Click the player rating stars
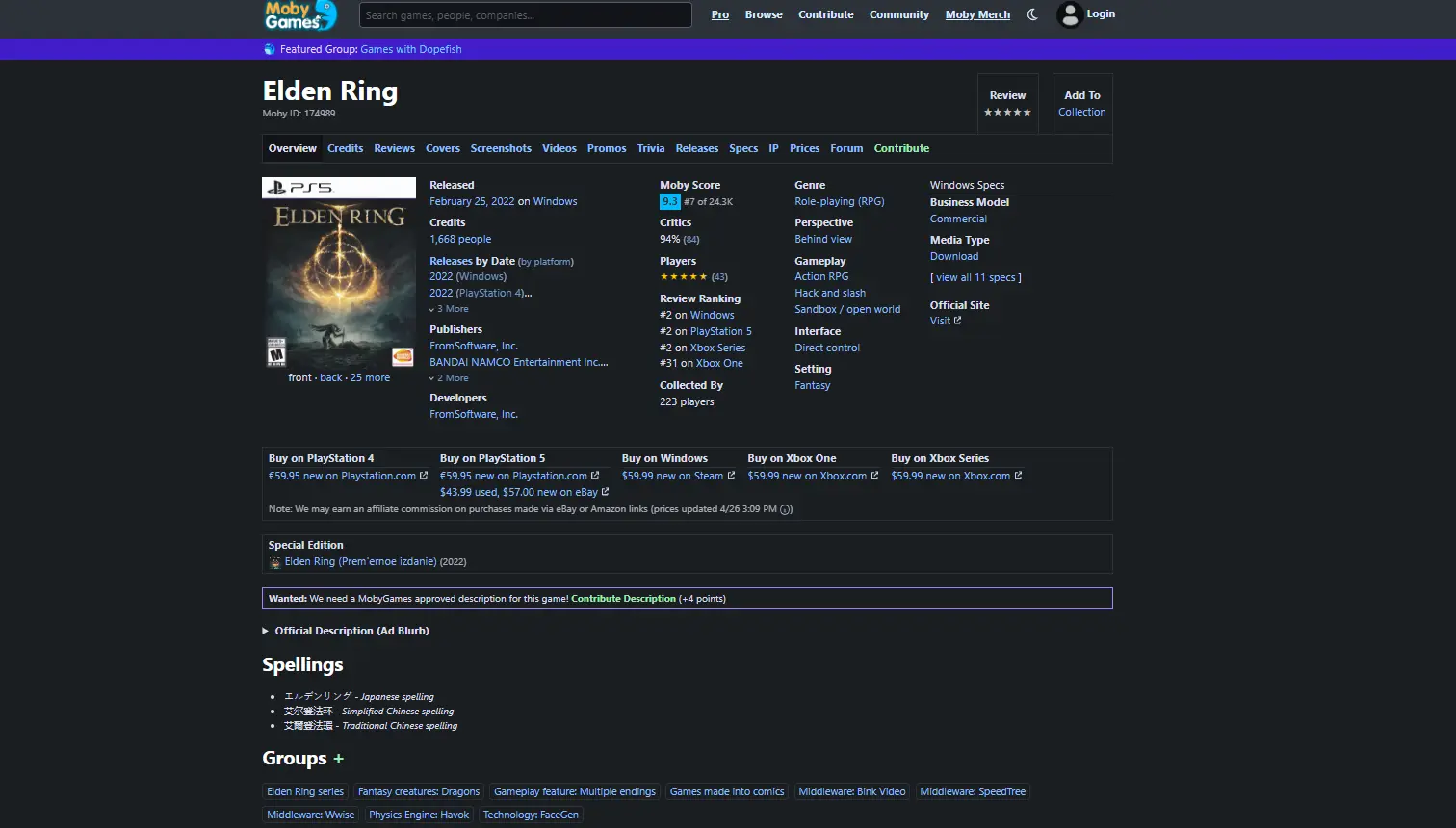 684,277
